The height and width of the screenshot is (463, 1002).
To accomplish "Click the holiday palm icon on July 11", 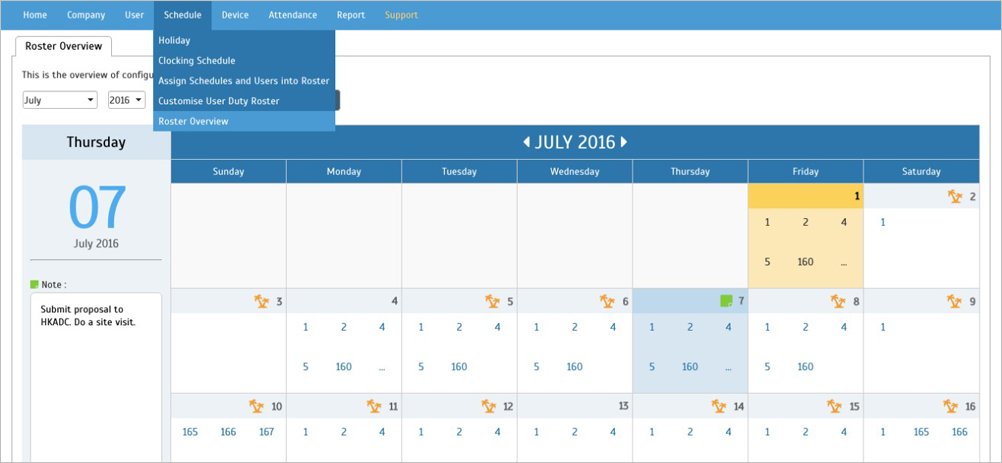I will pos(374,406).
